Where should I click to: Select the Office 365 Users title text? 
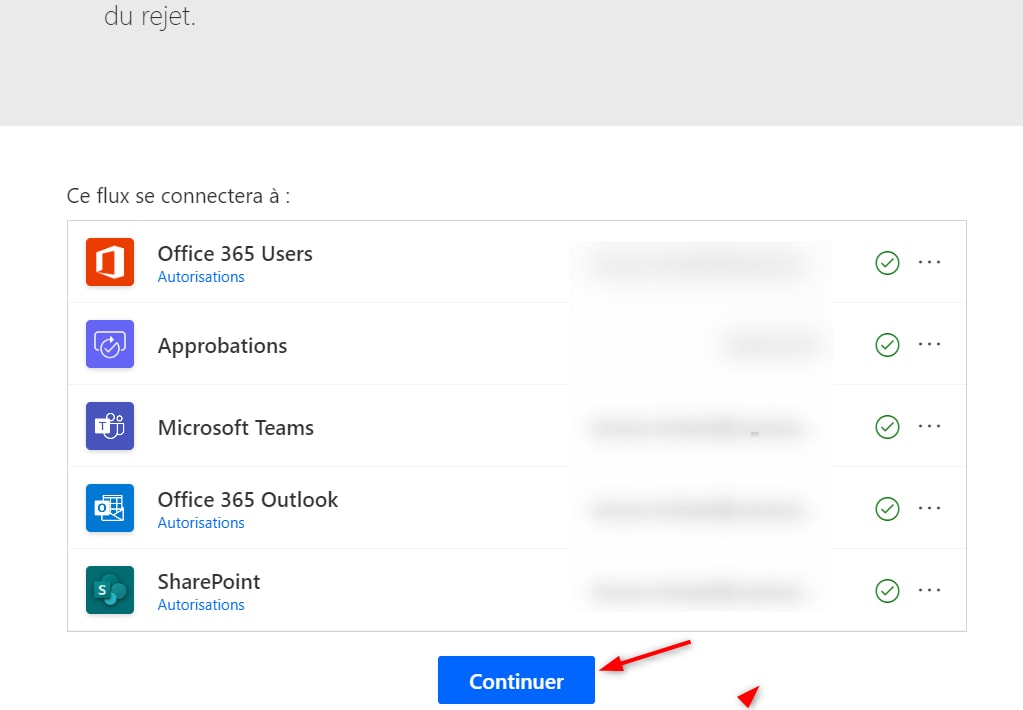235,253
